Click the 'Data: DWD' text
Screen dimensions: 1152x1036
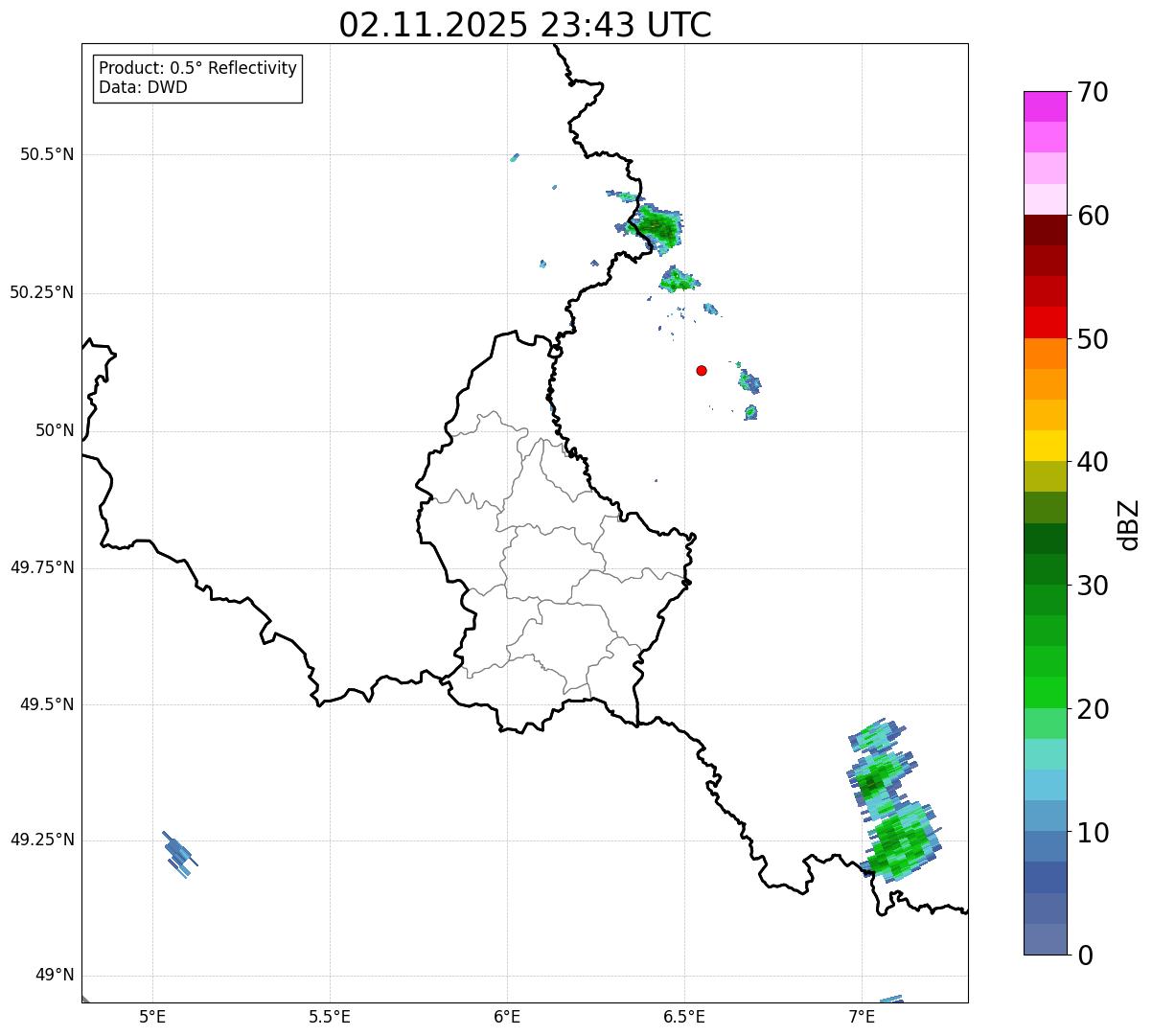click(x=144, y=87)
